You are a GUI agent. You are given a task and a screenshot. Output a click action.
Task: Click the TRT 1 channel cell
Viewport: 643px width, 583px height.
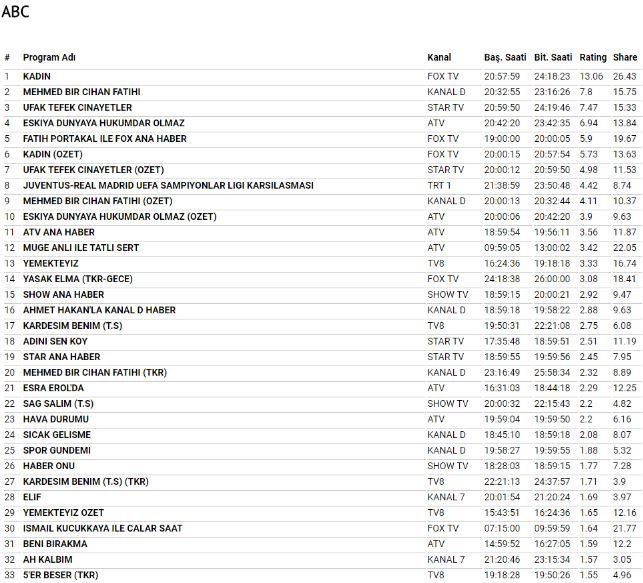[x=439, y=185]
